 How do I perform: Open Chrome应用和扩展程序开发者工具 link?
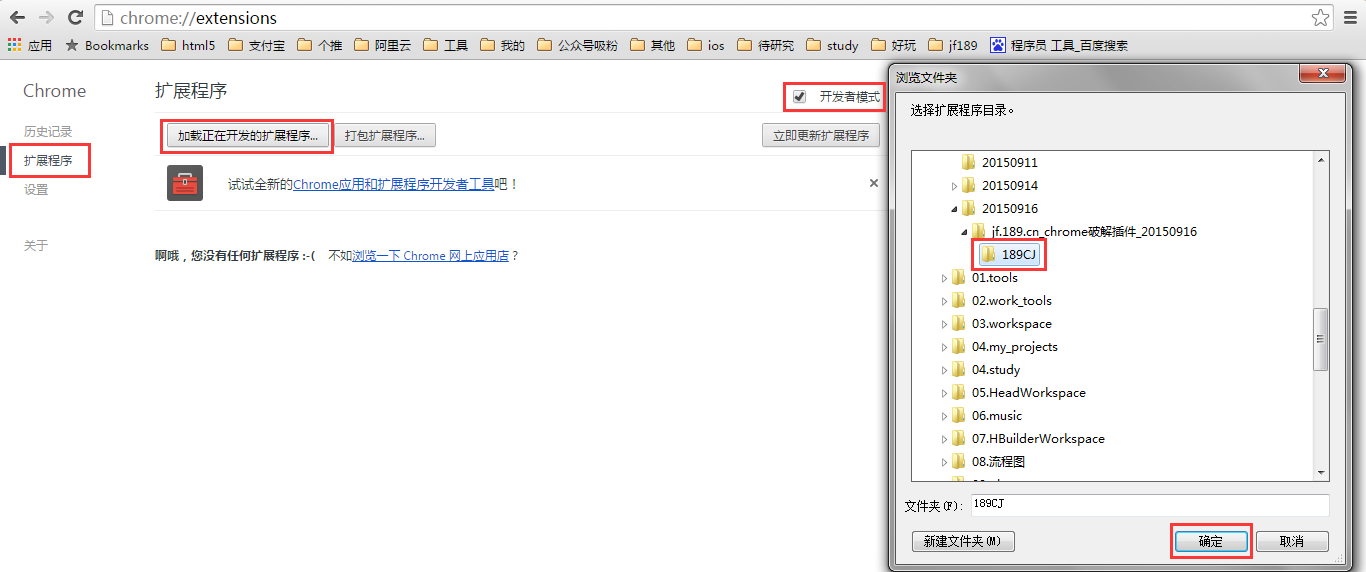pyautogui.click(x=394, y=184)
